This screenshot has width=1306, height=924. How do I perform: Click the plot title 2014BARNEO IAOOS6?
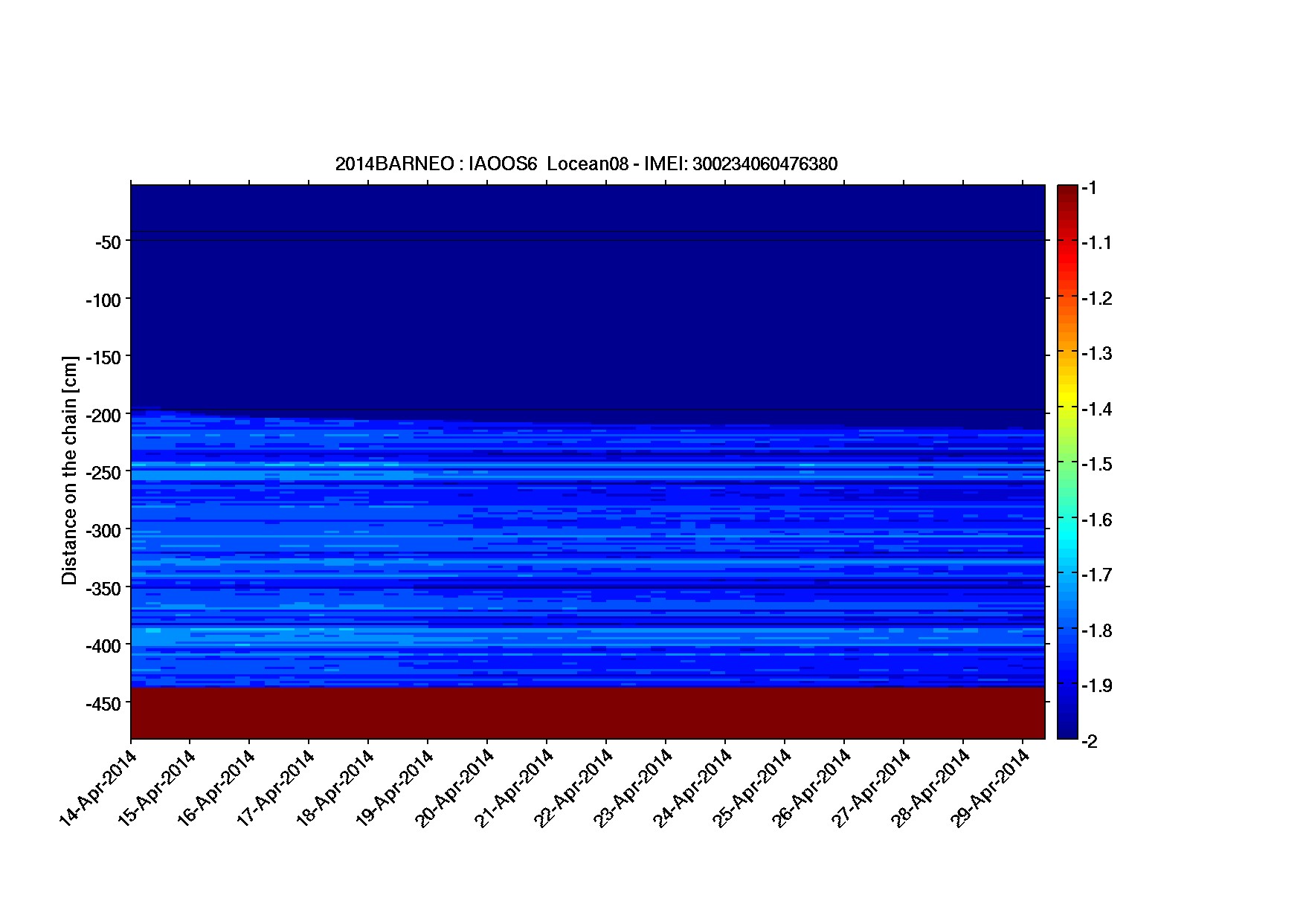pos(586,164)
